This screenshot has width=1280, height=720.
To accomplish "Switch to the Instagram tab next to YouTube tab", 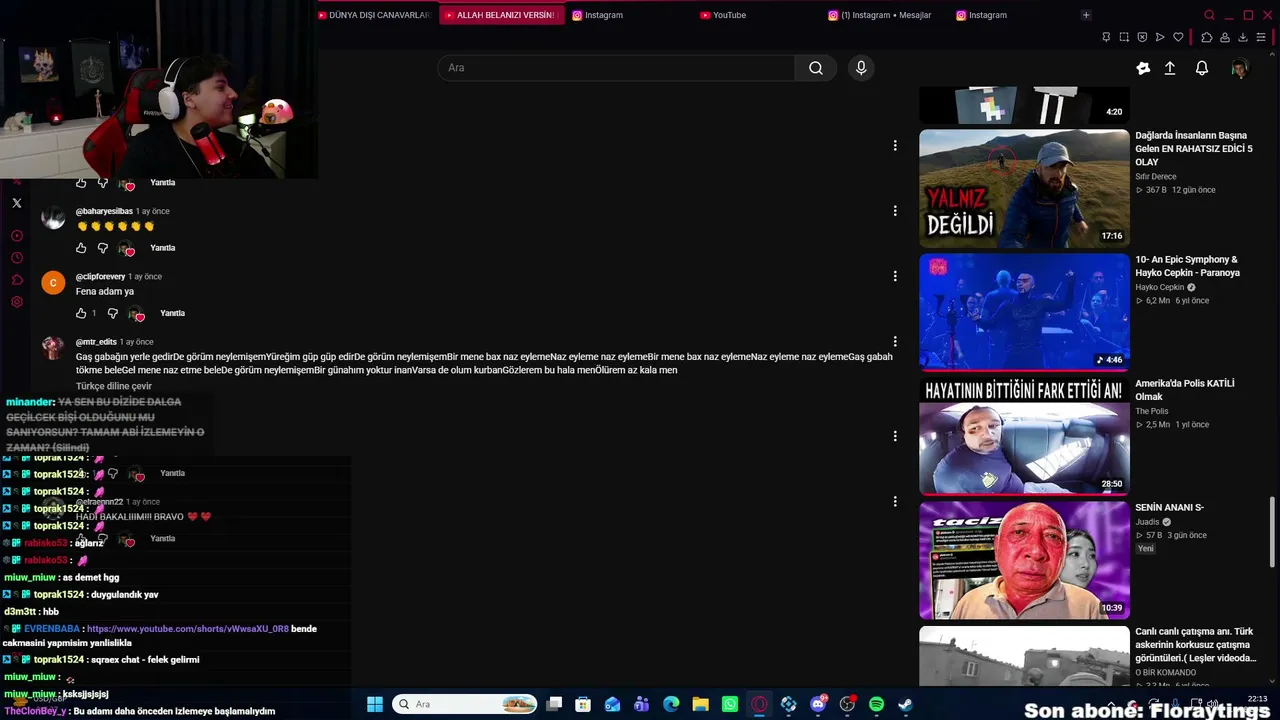I will point(630,15).
